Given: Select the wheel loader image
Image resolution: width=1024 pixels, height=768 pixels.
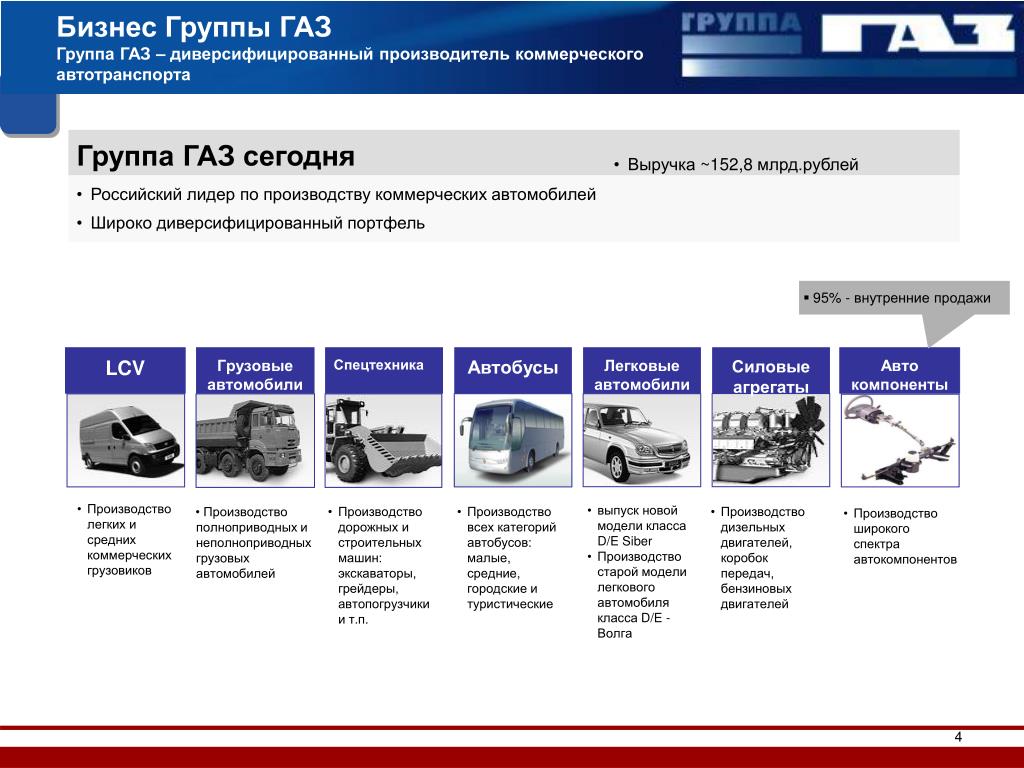Looking at the screenshot, I should [383, 440].
